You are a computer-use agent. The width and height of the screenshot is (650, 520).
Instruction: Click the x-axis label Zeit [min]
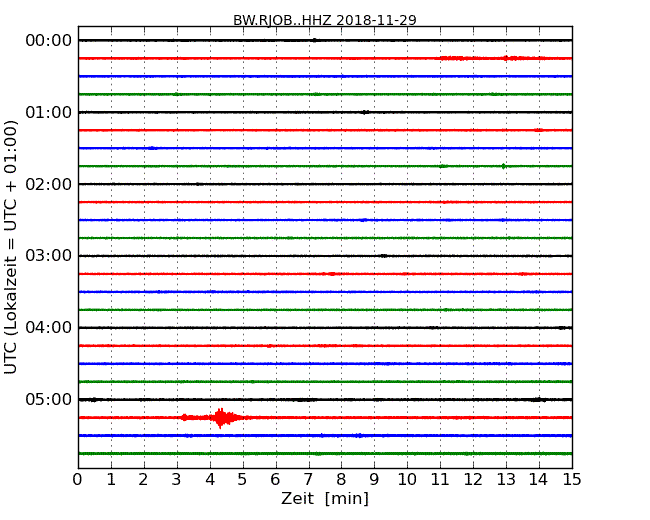pos(325,498)
